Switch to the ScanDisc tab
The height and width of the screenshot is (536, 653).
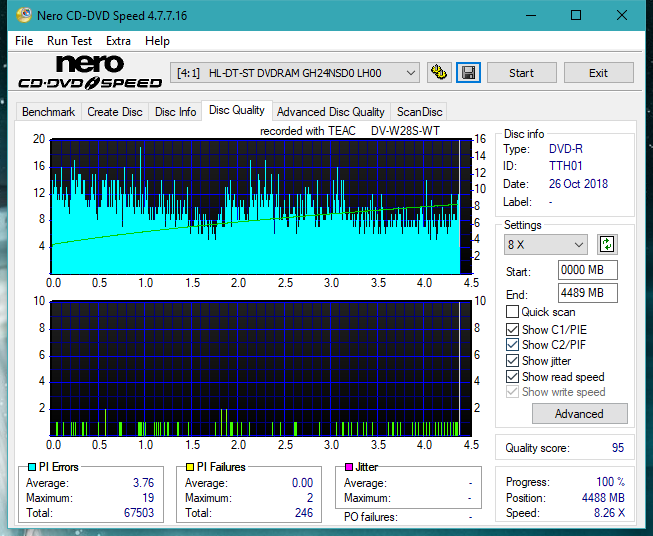pos(419,112)
